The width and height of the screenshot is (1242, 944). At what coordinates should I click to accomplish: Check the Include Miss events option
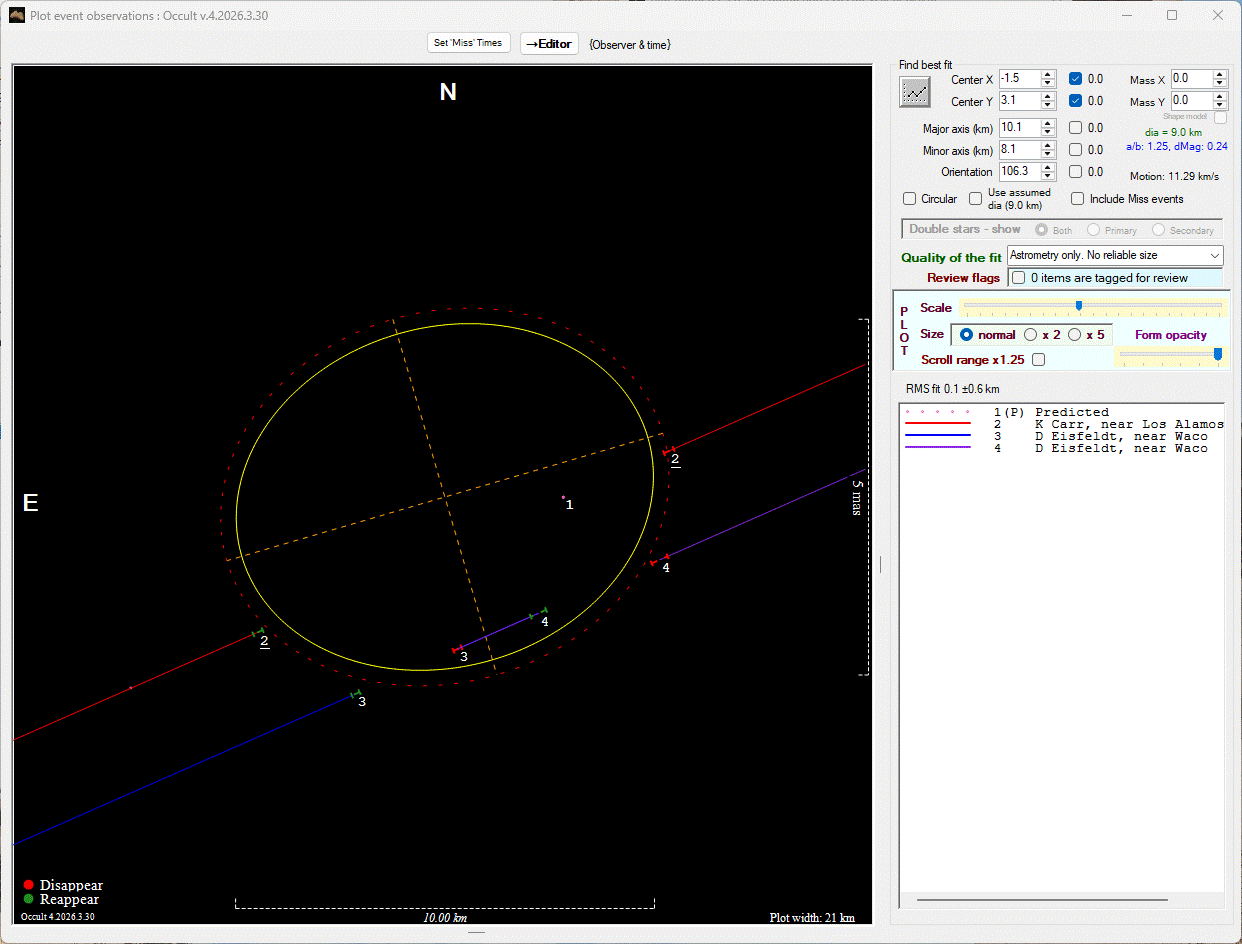pos(1078,199)
